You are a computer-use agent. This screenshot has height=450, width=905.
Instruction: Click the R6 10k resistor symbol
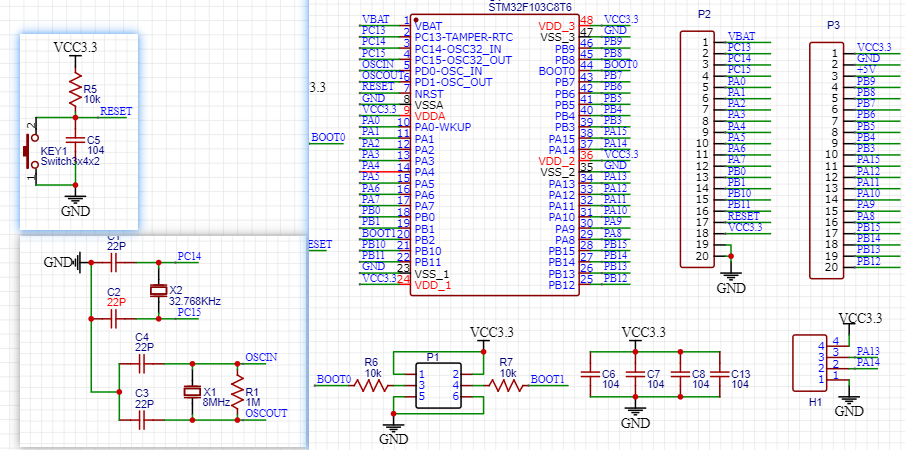[373, 386]
